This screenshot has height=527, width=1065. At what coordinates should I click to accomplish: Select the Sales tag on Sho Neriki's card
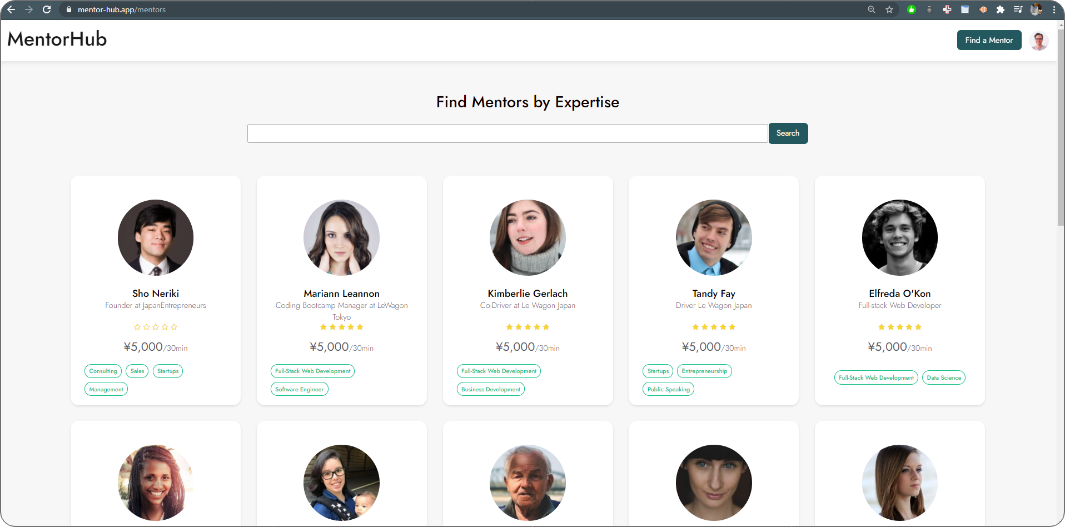point(137,371)
